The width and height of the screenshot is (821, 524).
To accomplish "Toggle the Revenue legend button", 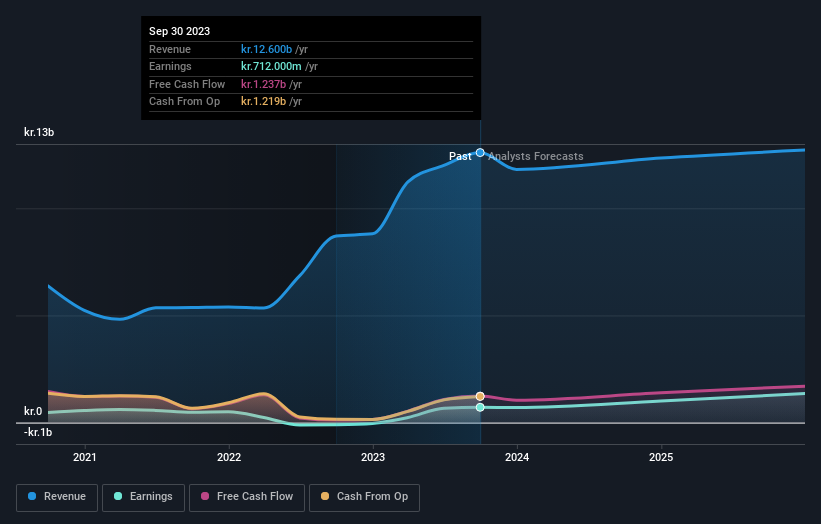I will coord(57,497).
